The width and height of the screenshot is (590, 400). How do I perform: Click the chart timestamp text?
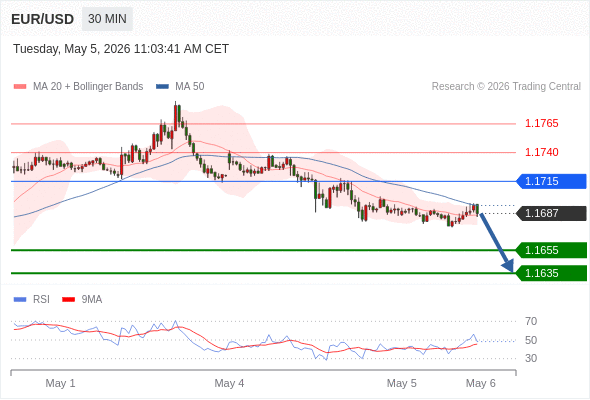point(121,49)
